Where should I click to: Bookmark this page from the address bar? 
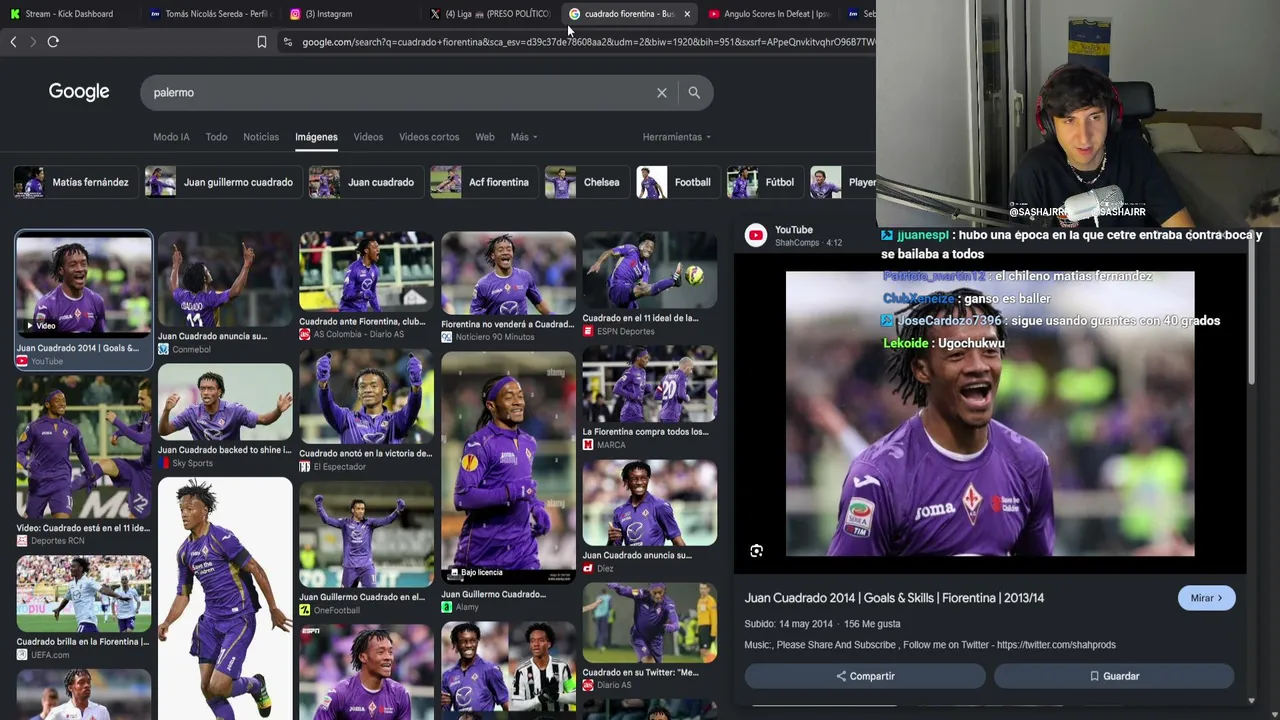262,42
